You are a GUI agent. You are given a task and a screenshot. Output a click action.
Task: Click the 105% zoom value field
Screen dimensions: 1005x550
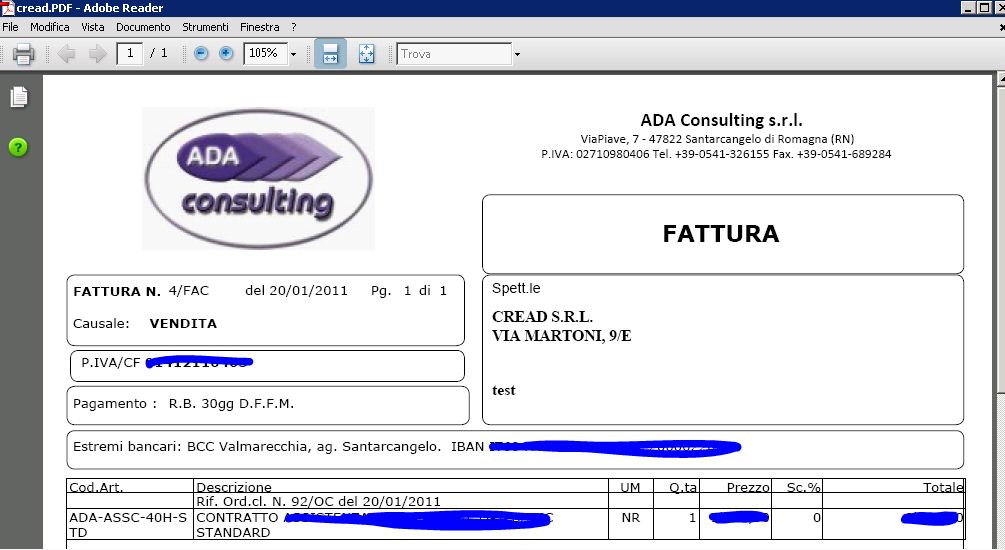coord(265,53)
